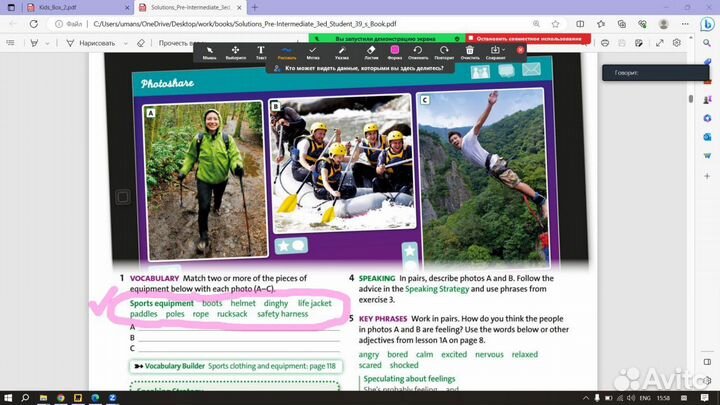Toggle the PDF table of contents panel

click(x=11, y=43)
